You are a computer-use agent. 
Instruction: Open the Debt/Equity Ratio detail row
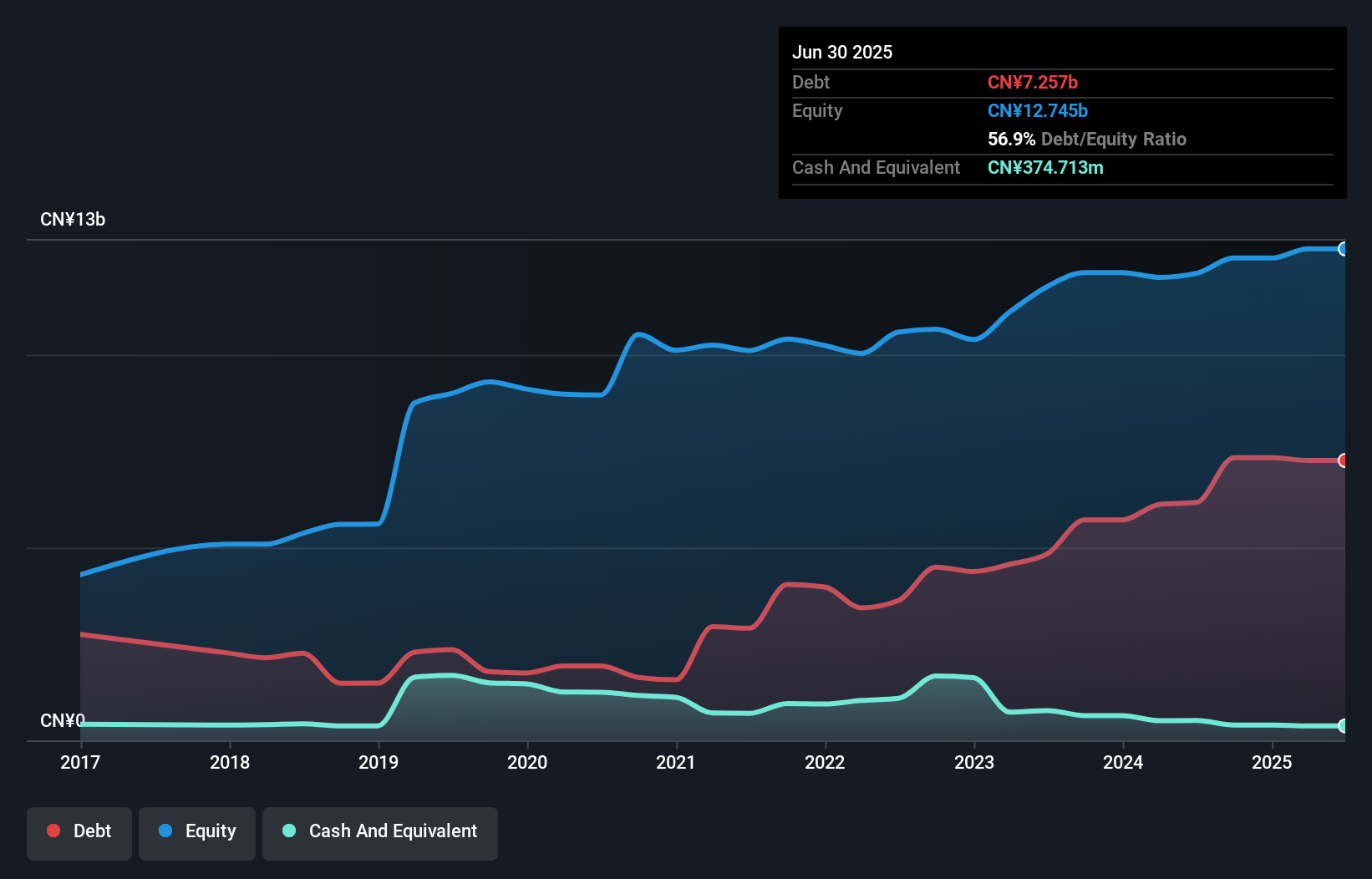[x=1086, y=139]
